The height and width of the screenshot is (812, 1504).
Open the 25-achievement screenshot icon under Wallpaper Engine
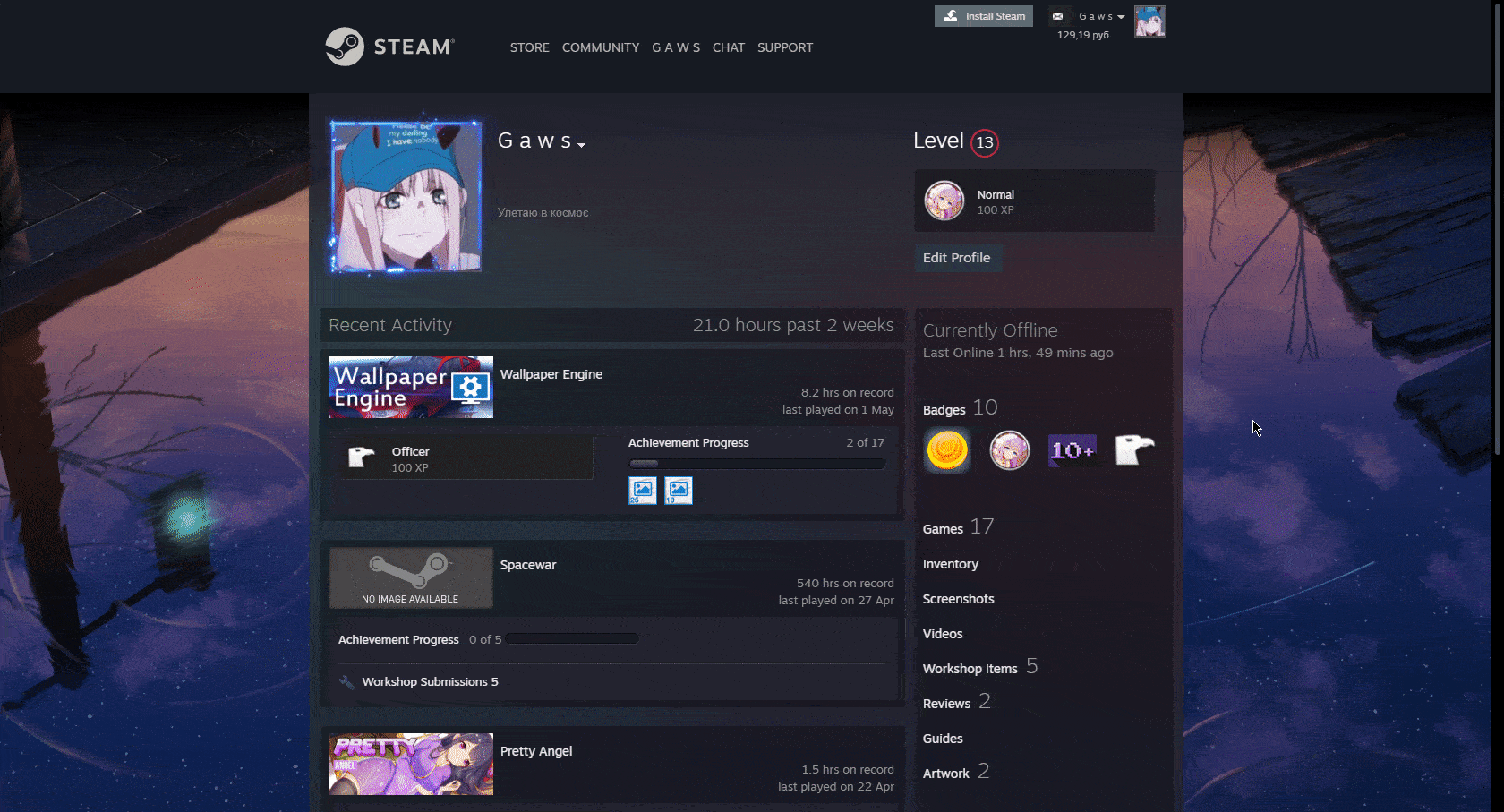click(x=642, y=490)
